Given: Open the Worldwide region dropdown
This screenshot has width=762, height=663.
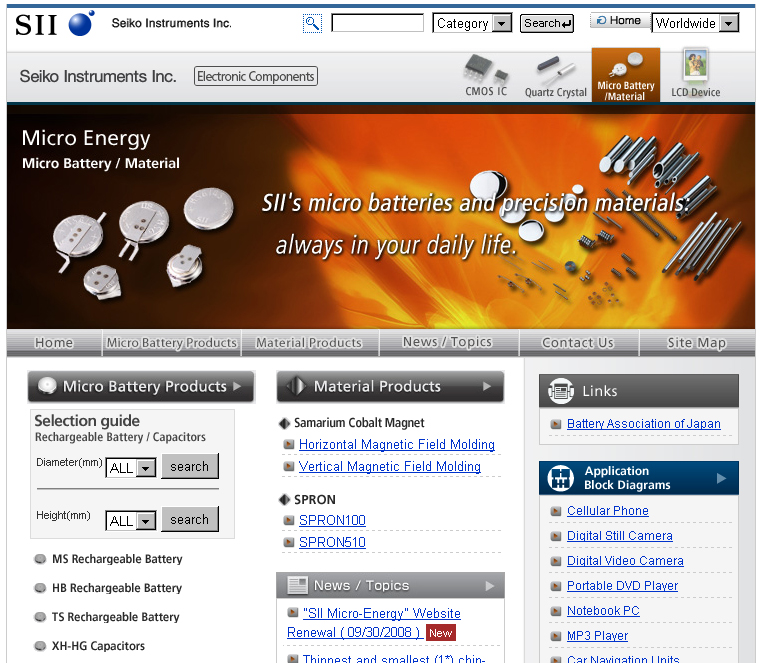Looking at the screenshot, I should click(x=695, y=23).
